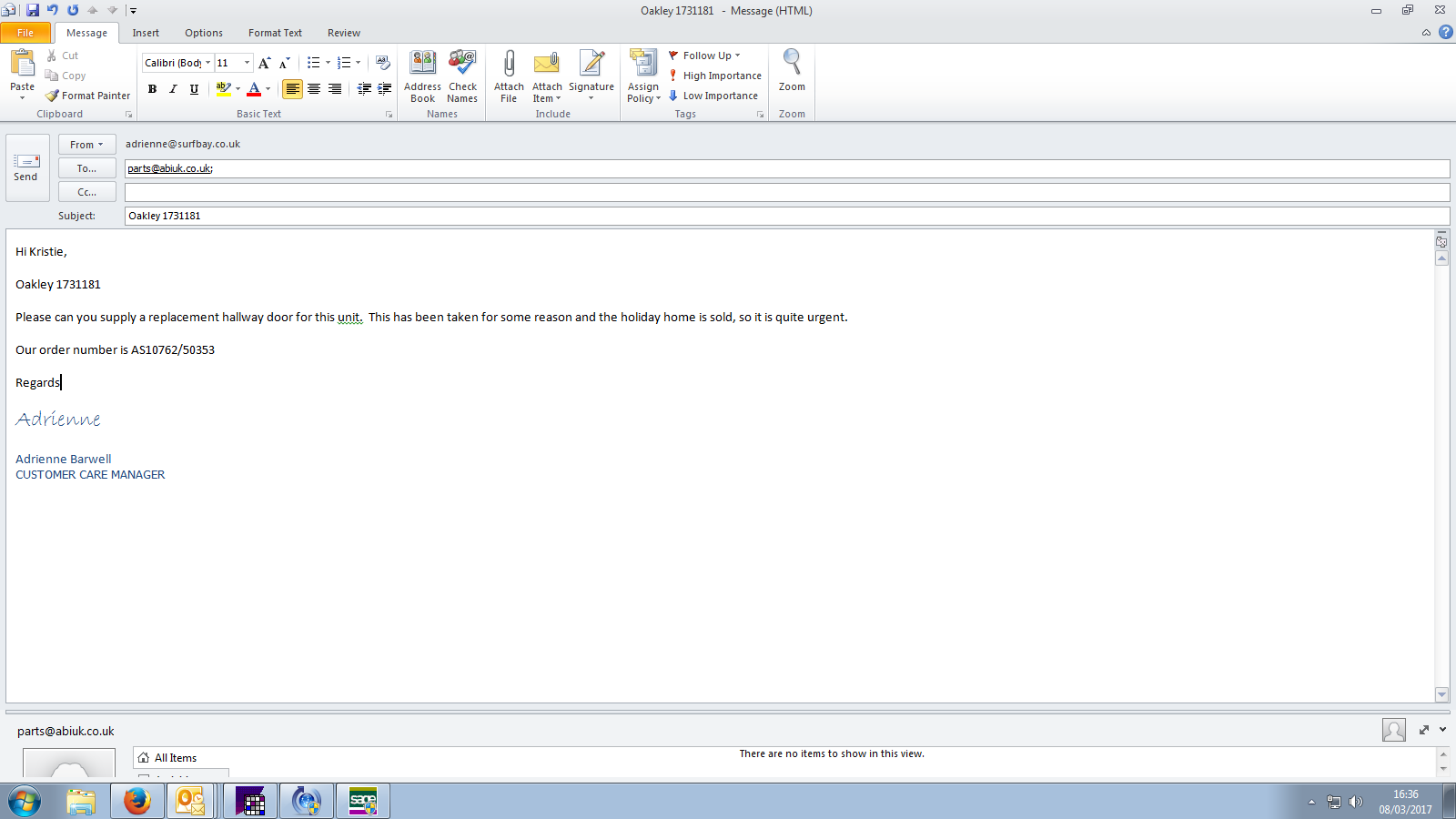Undo the last action in the quick access toolbar
The image size is (1456, 819).
click(53, 10)
